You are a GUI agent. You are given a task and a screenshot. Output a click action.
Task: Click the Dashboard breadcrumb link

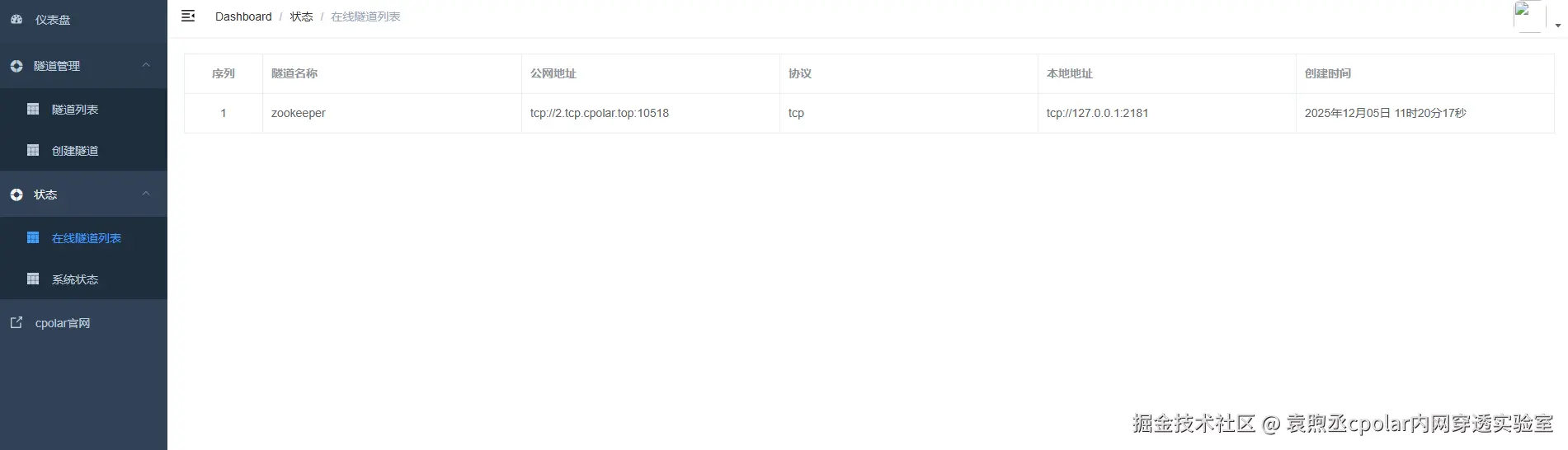click(243, 16)
